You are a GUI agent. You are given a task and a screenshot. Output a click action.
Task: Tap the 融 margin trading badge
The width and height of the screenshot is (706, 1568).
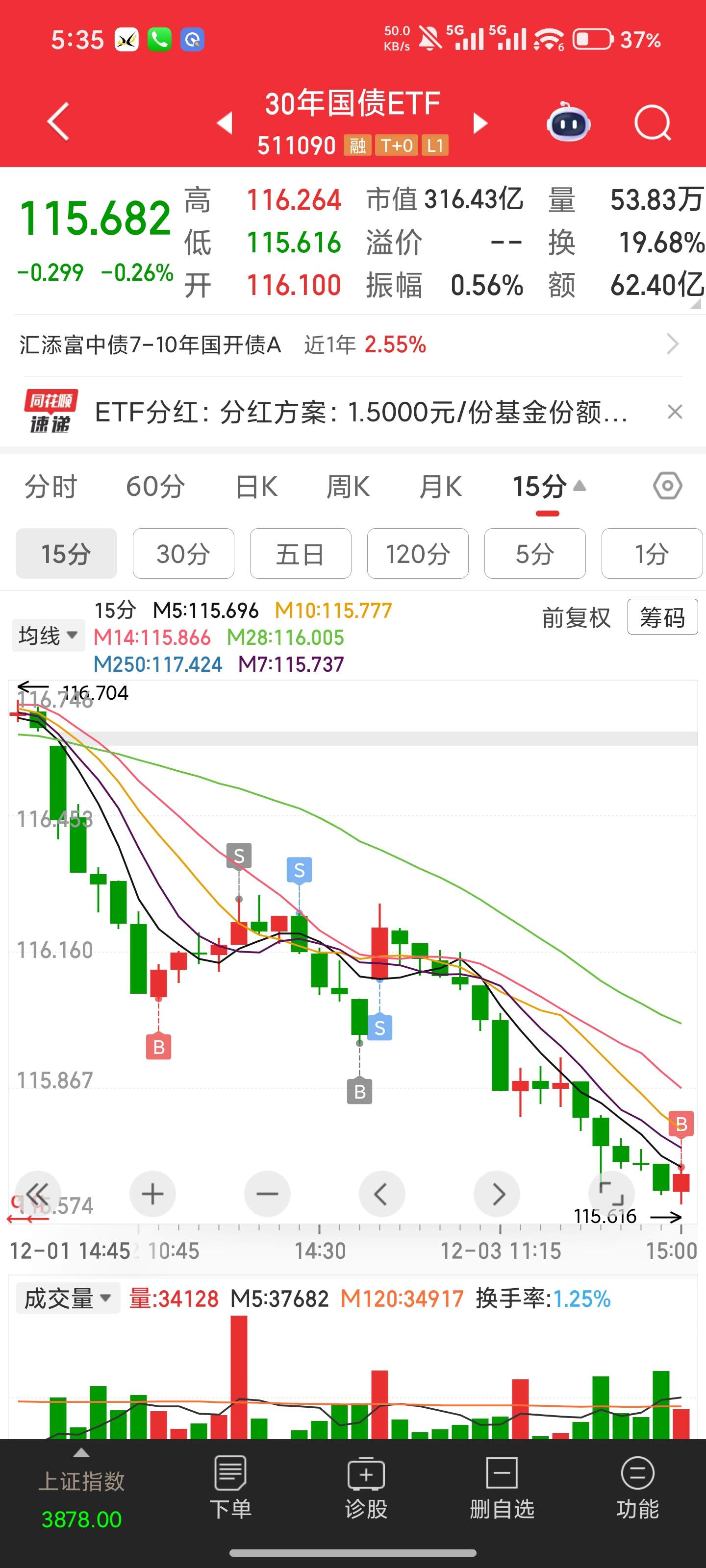pyautogui.click(x=357, y=146)
